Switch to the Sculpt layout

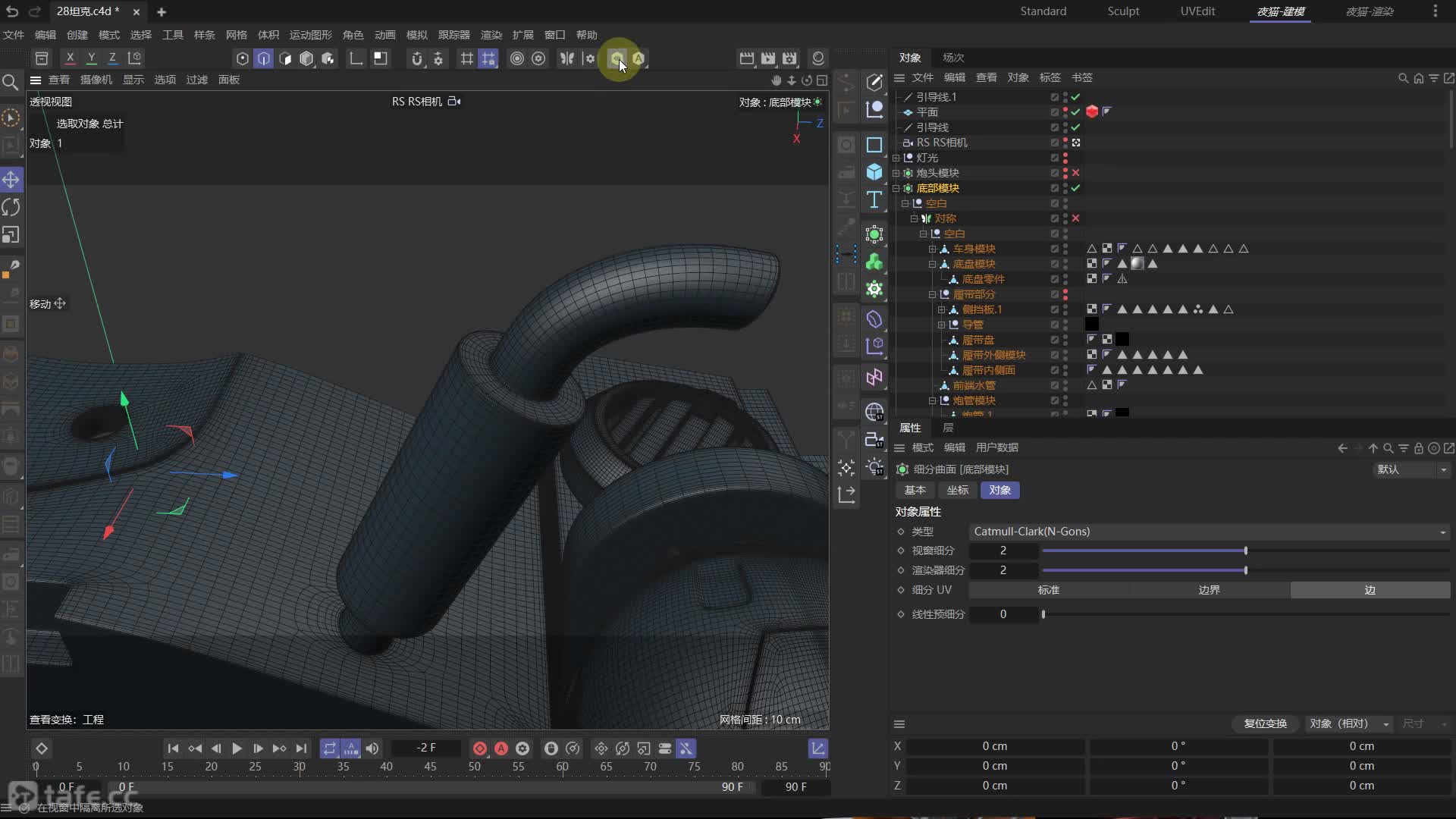click(1123, 11)
